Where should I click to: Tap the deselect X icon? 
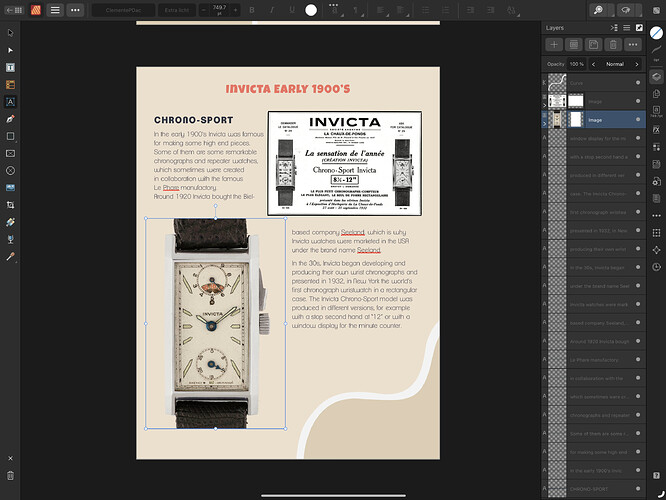[x=11, y=458]
